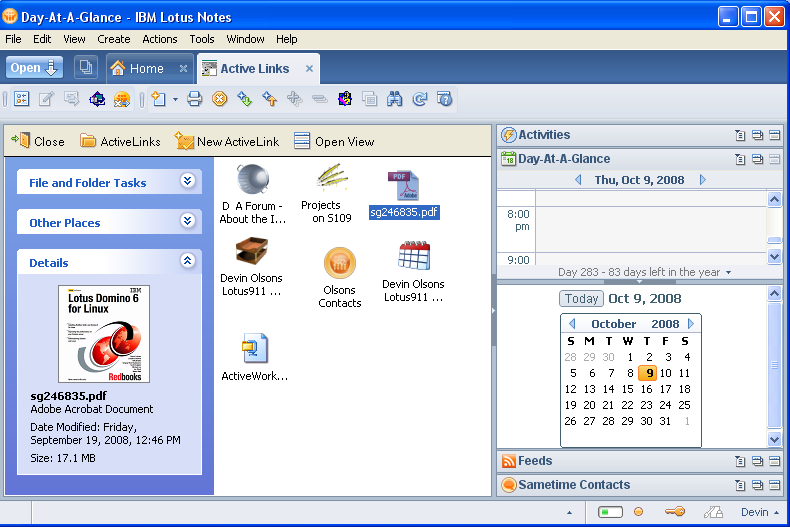Click the binoculars search icon
The height and width of the screenshot is (527, 790).
pyautogui.click(x=394, y=99)
